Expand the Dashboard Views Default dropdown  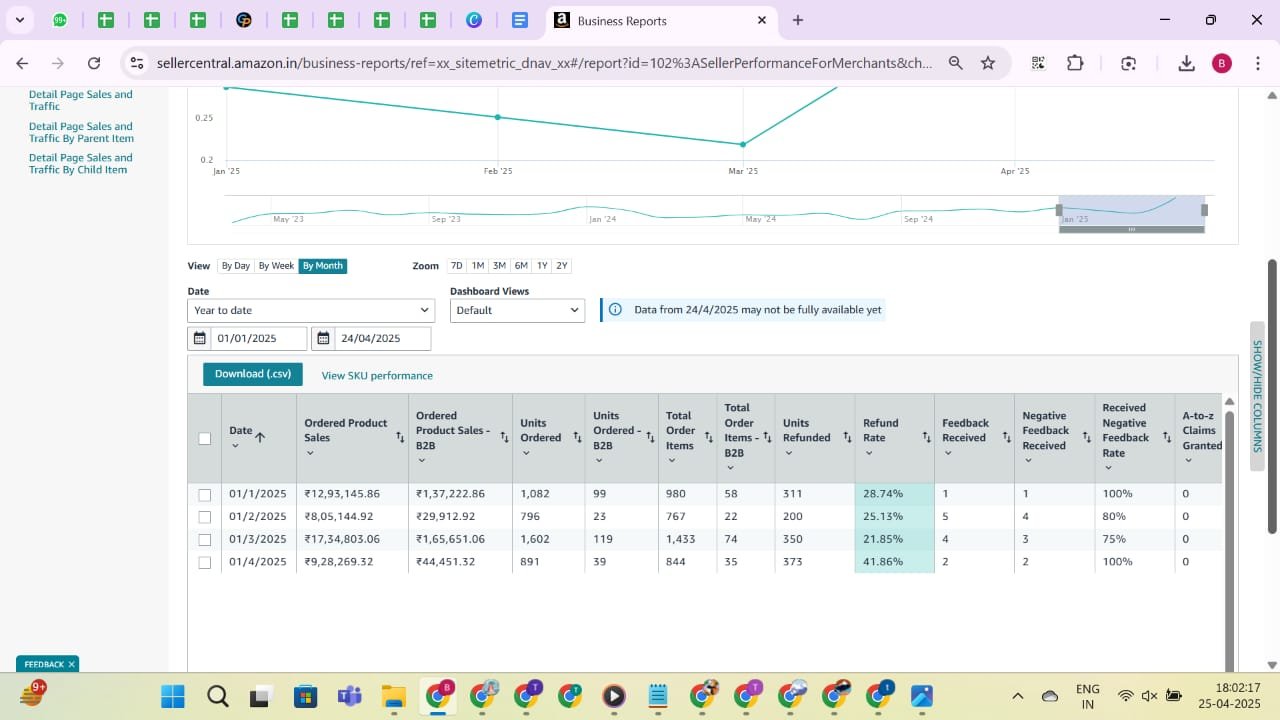(x=516, y=310)
